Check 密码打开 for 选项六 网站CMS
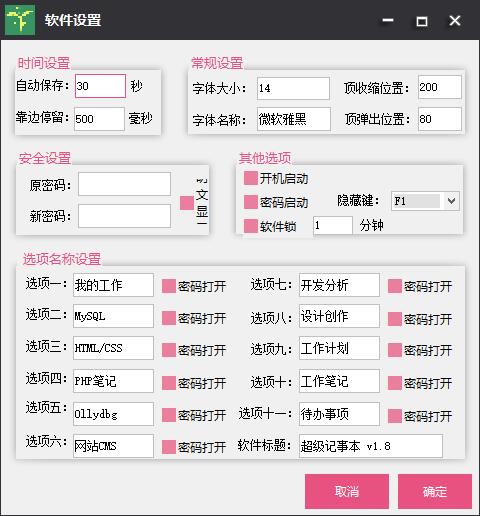The height and width of the screenshot is (516, 480). click(x=169, y=447)
